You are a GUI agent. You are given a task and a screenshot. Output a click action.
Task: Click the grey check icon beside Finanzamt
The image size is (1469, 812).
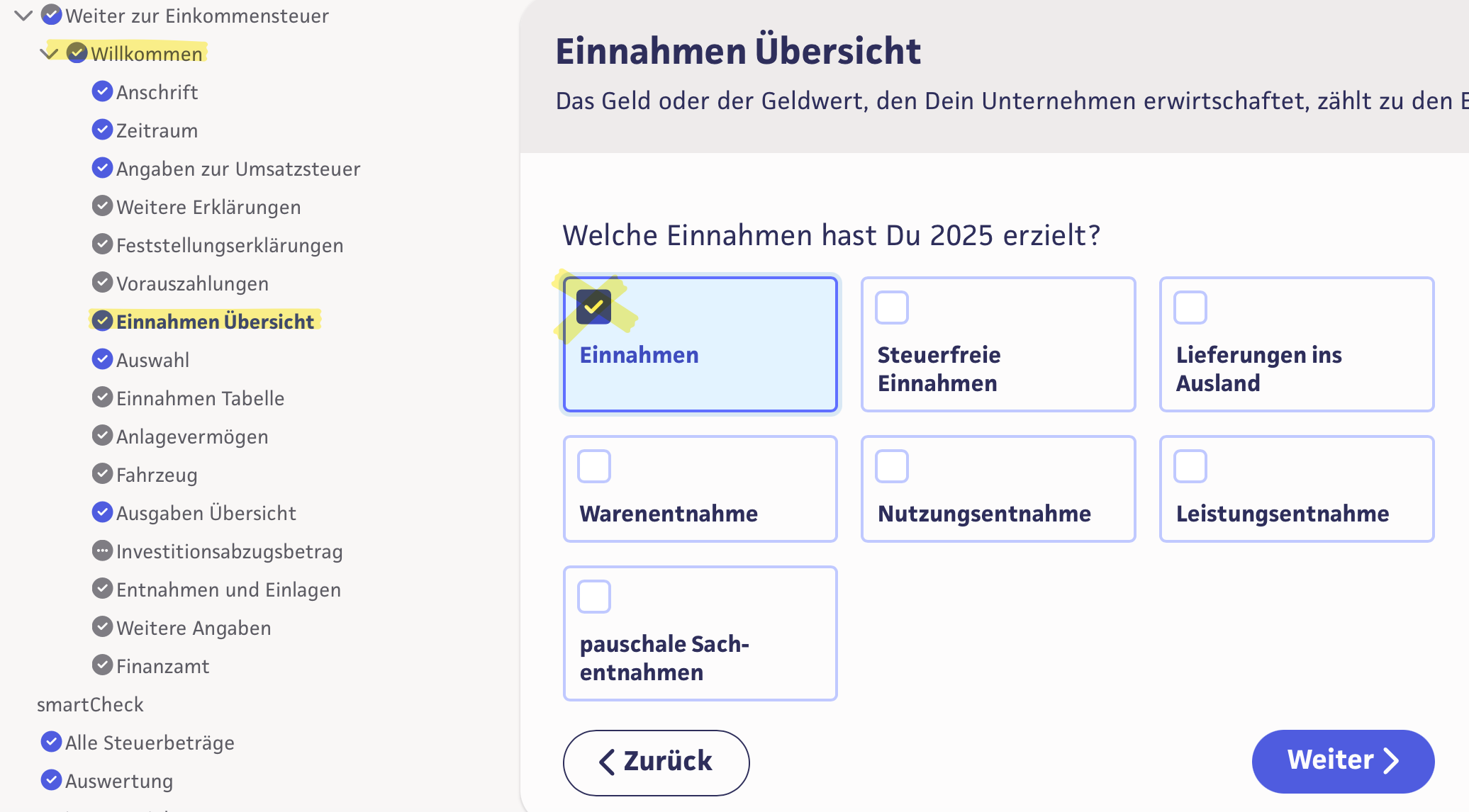(x=103, y=665)
